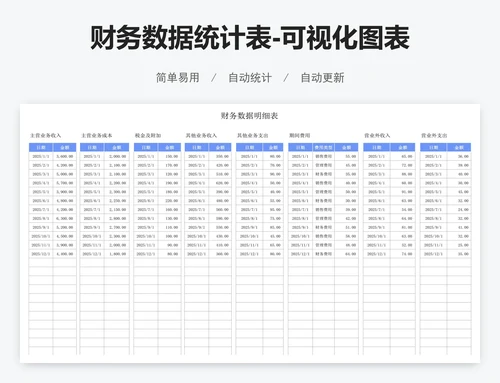
Task: Click 日期 header in 其他业务支出 table
Action: point(249,147)
